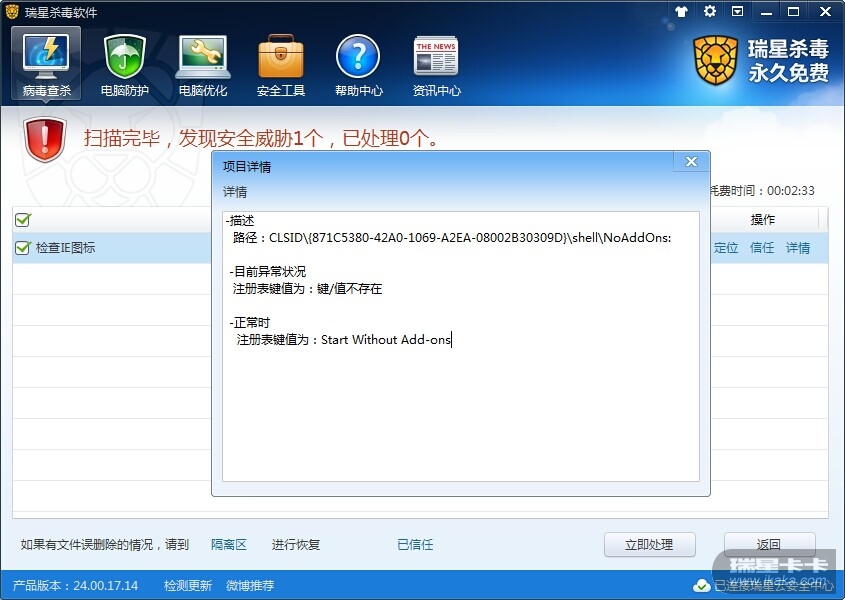Toggle the select-all checkbox in header

point(23,219)
